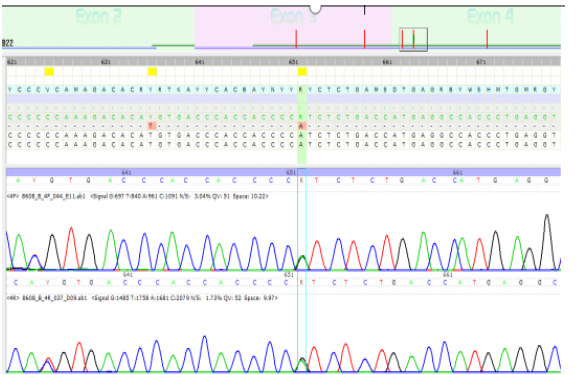Click the yellow flag nearest ruler position 621
This screenshot has height=375, width=578.
[49, 72]
